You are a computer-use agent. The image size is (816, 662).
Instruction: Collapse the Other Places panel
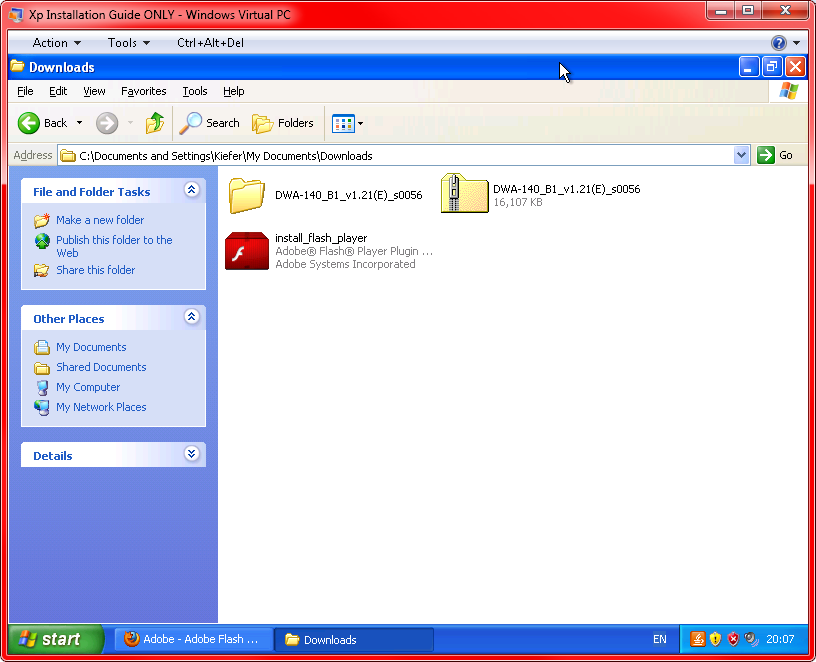click(192, 317)
